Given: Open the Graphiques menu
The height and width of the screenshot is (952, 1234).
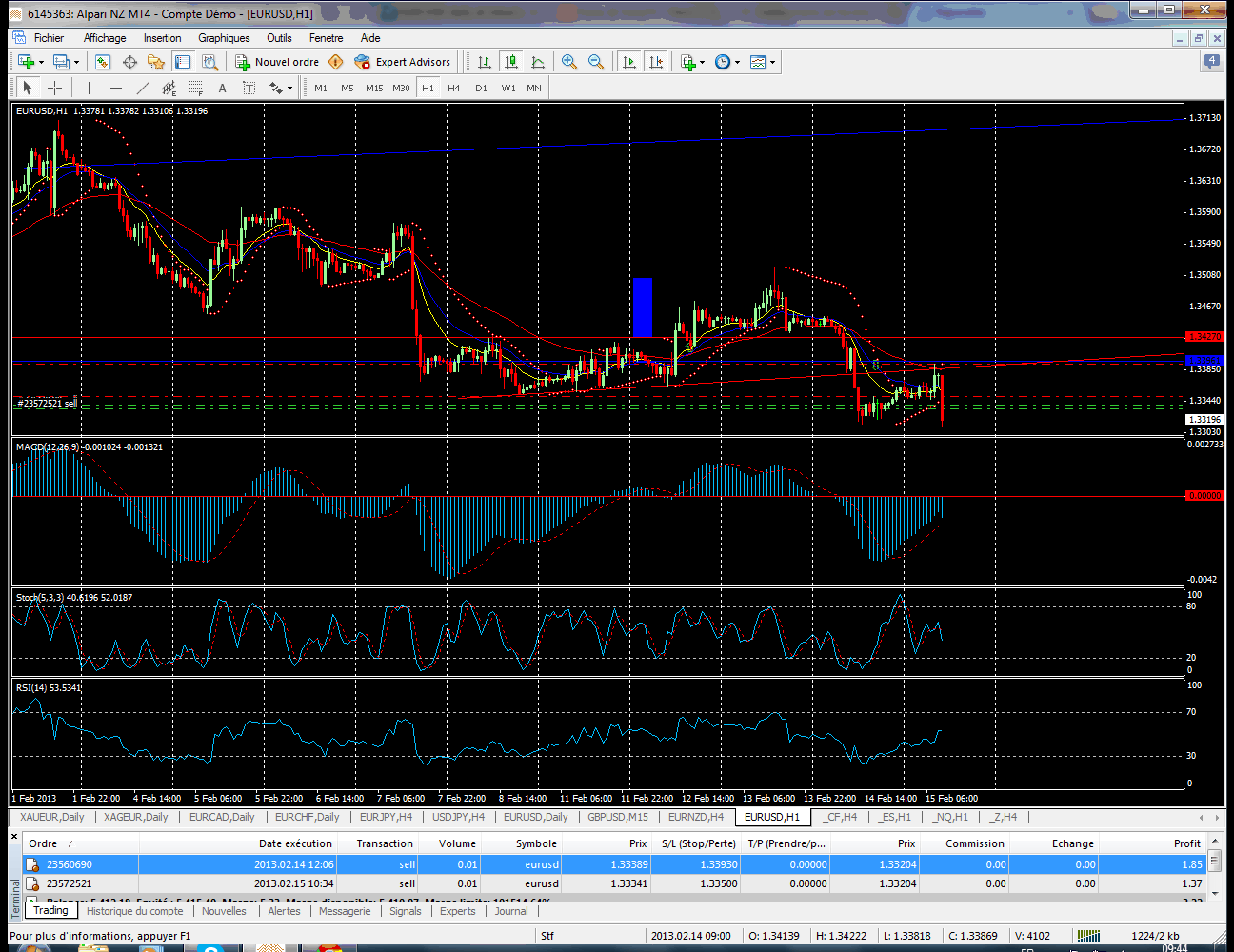Looking at the screenshot, I should click(224, 38).
